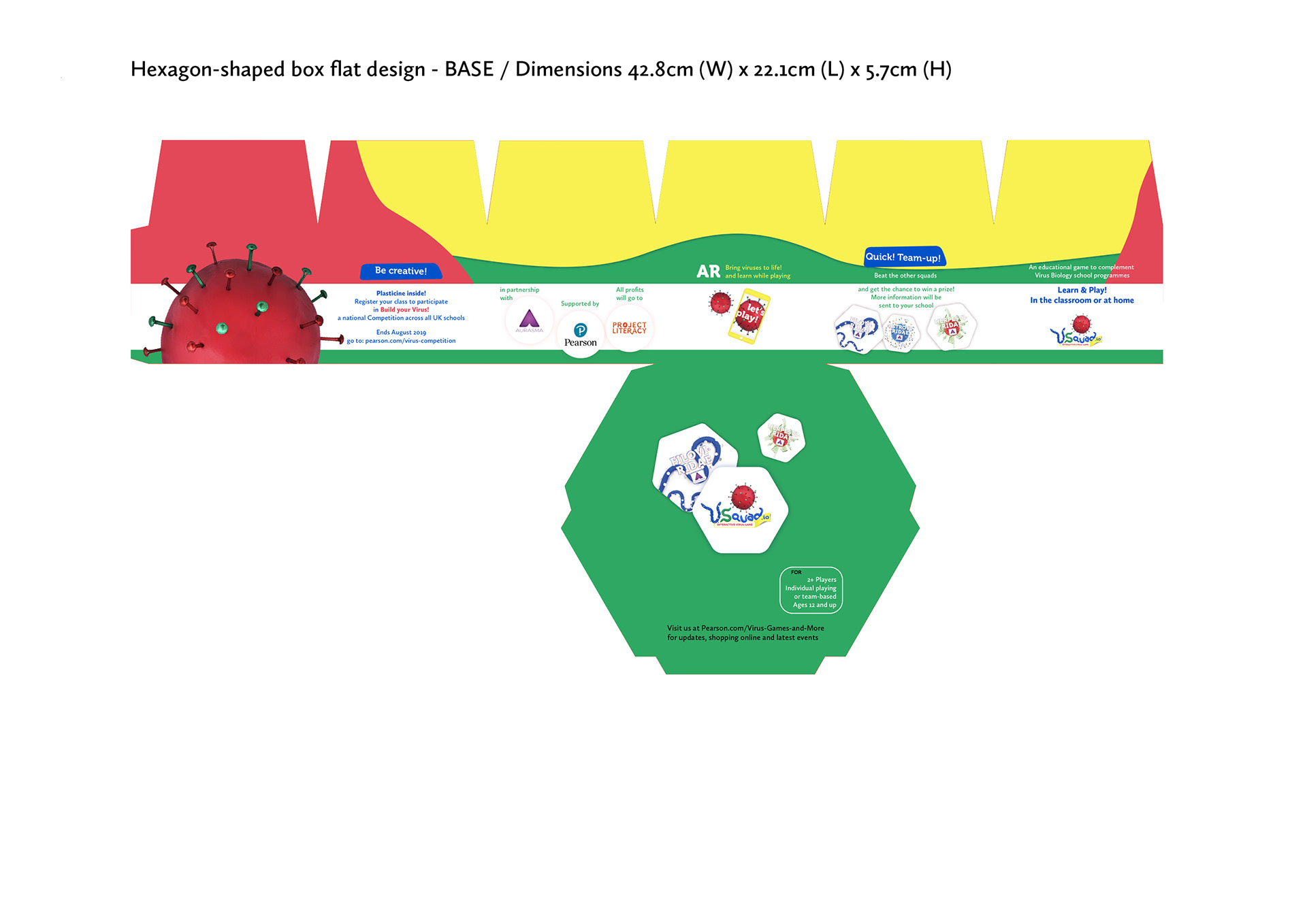Click the Filoviridae hexagon card on strip
1307x924 pixels.
click(x=857, y=329)
